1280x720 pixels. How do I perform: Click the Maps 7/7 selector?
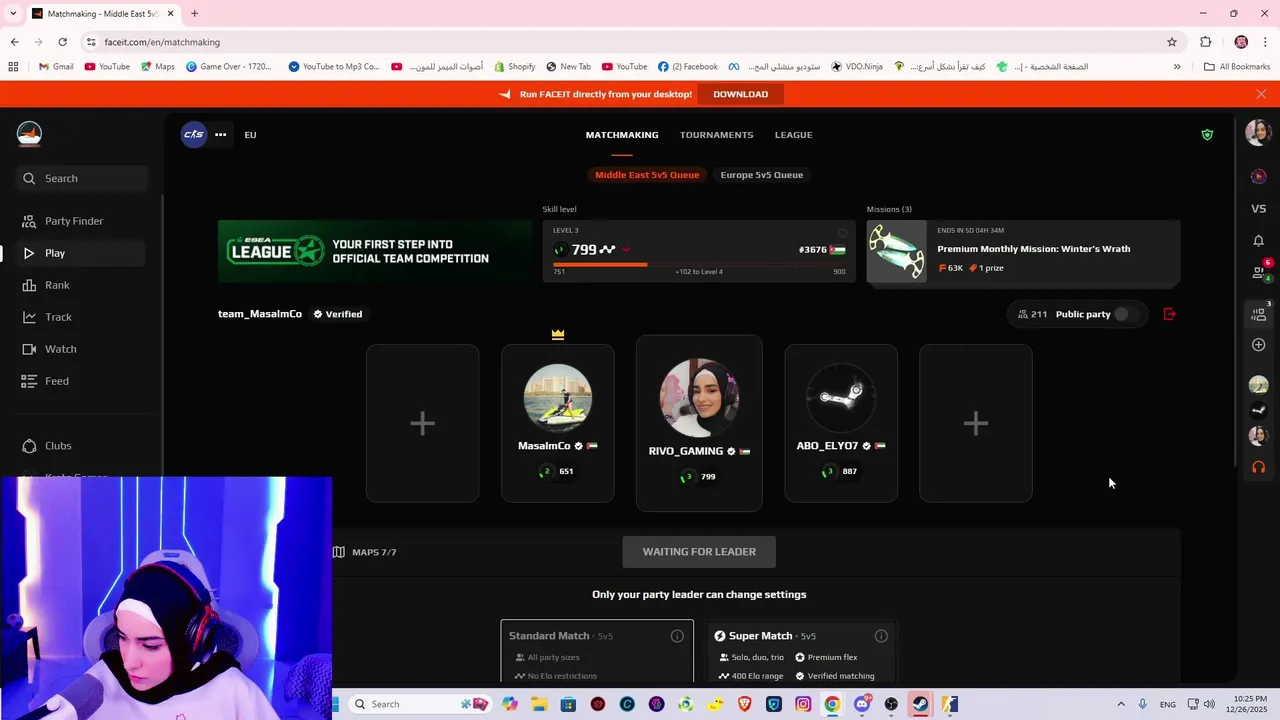[365, 552]
